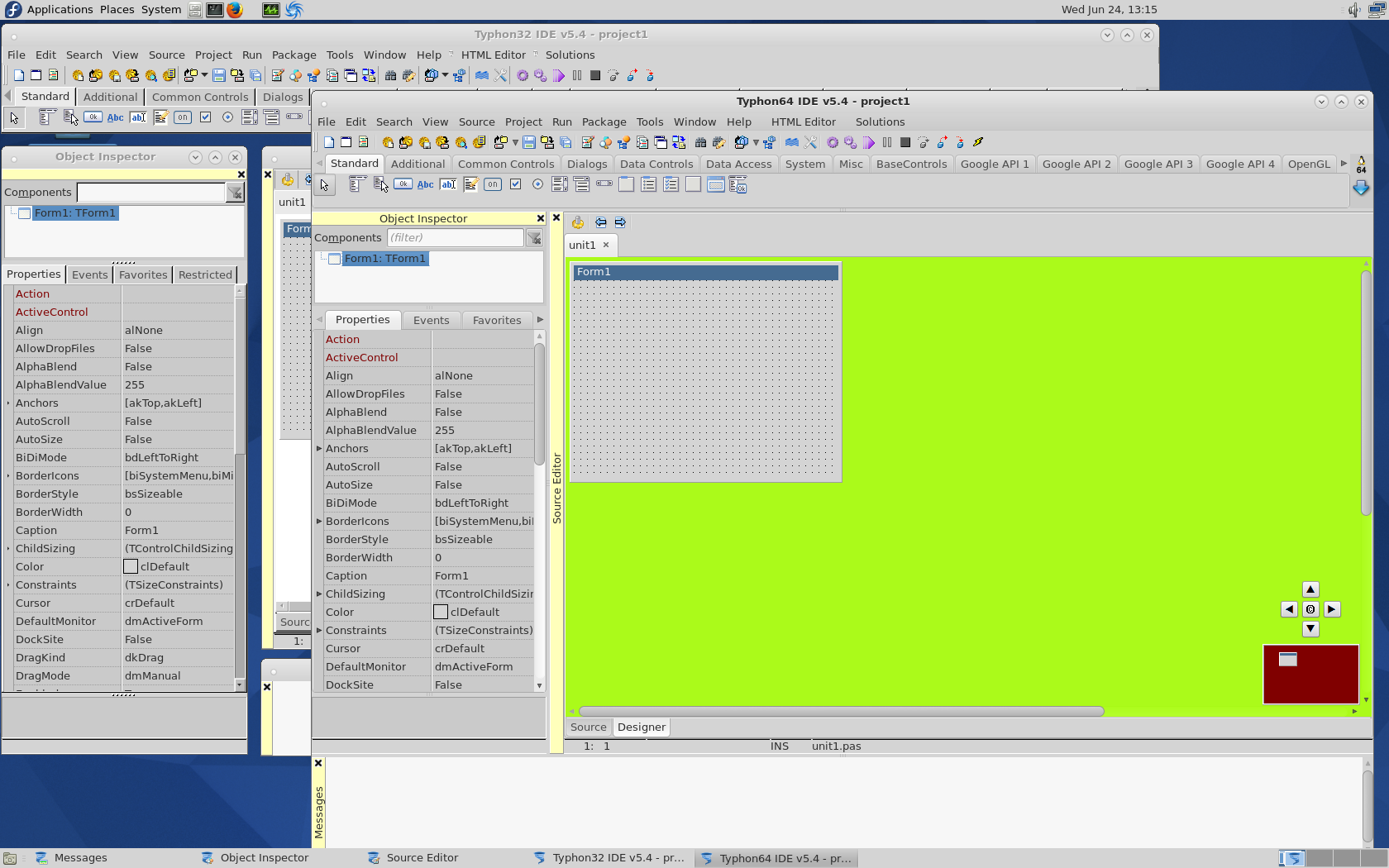Screen dimensions: 1389x868
Task: Click center button on designer navigation pad
Action: click(x=1310, y=609)
